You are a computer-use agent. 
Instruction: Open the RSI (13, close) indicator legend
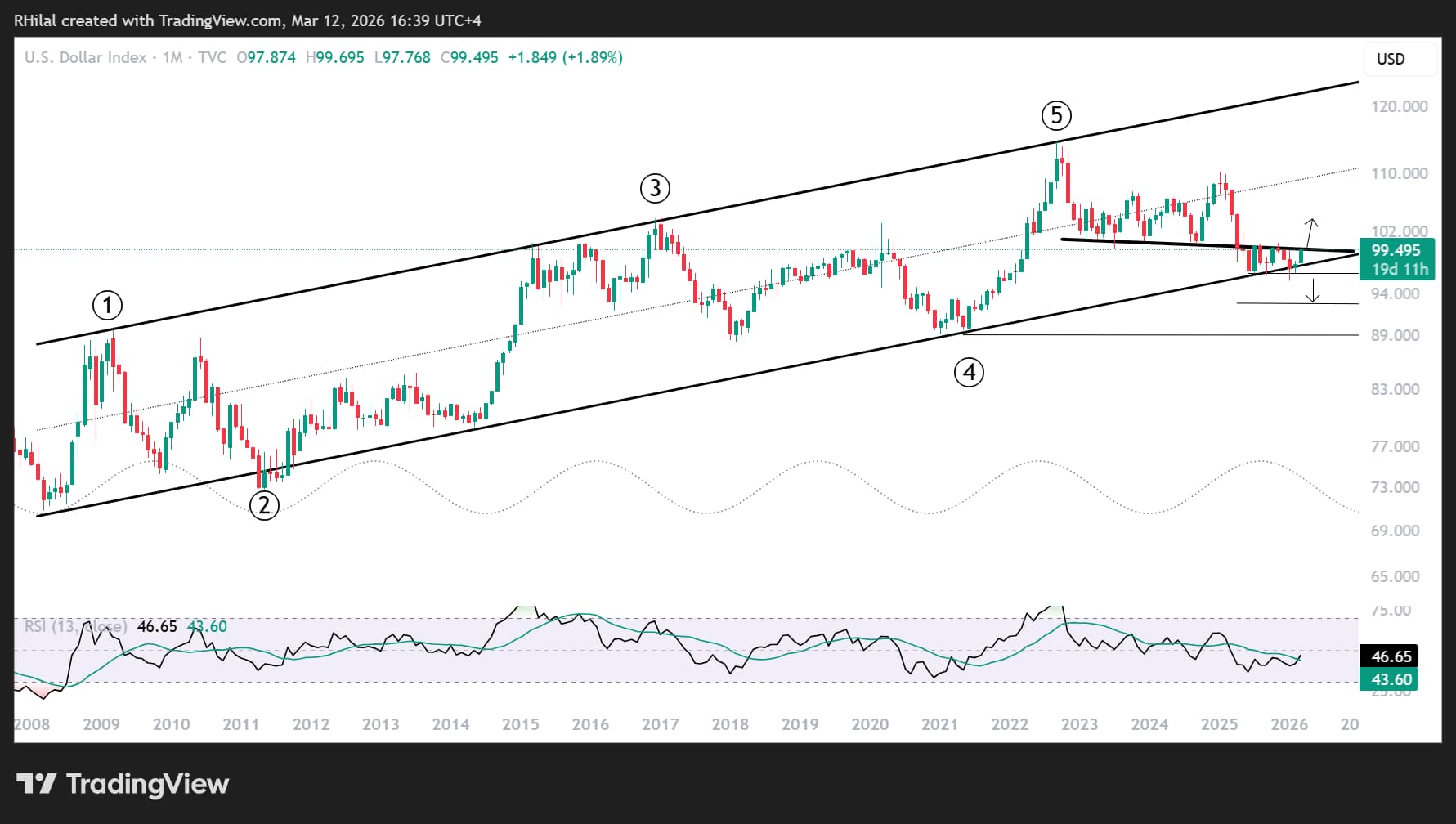(x=75, y=627)
